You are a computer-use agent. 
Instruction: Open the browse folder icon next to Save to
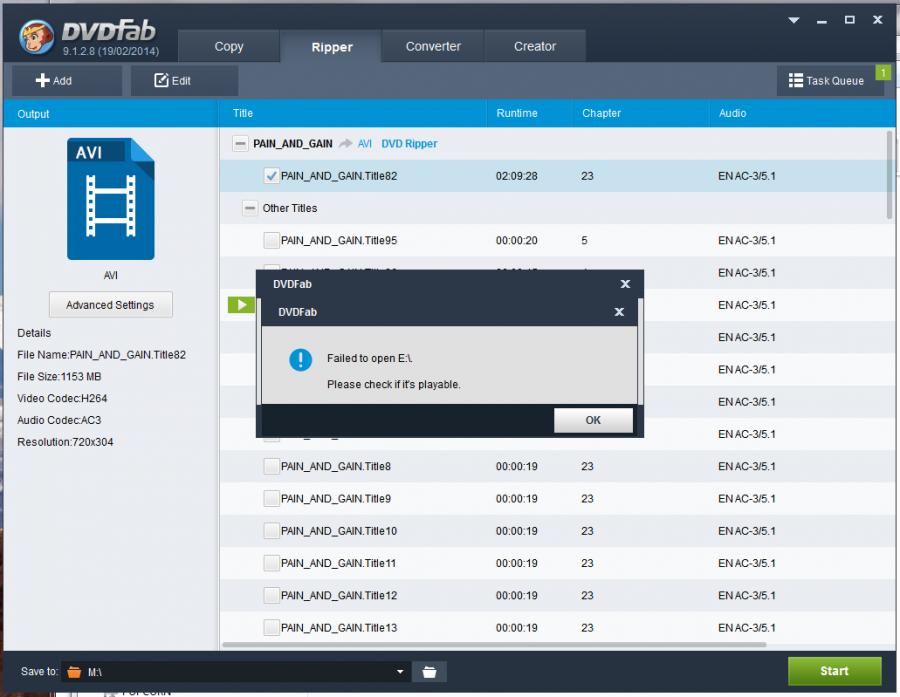pos(429,672)
